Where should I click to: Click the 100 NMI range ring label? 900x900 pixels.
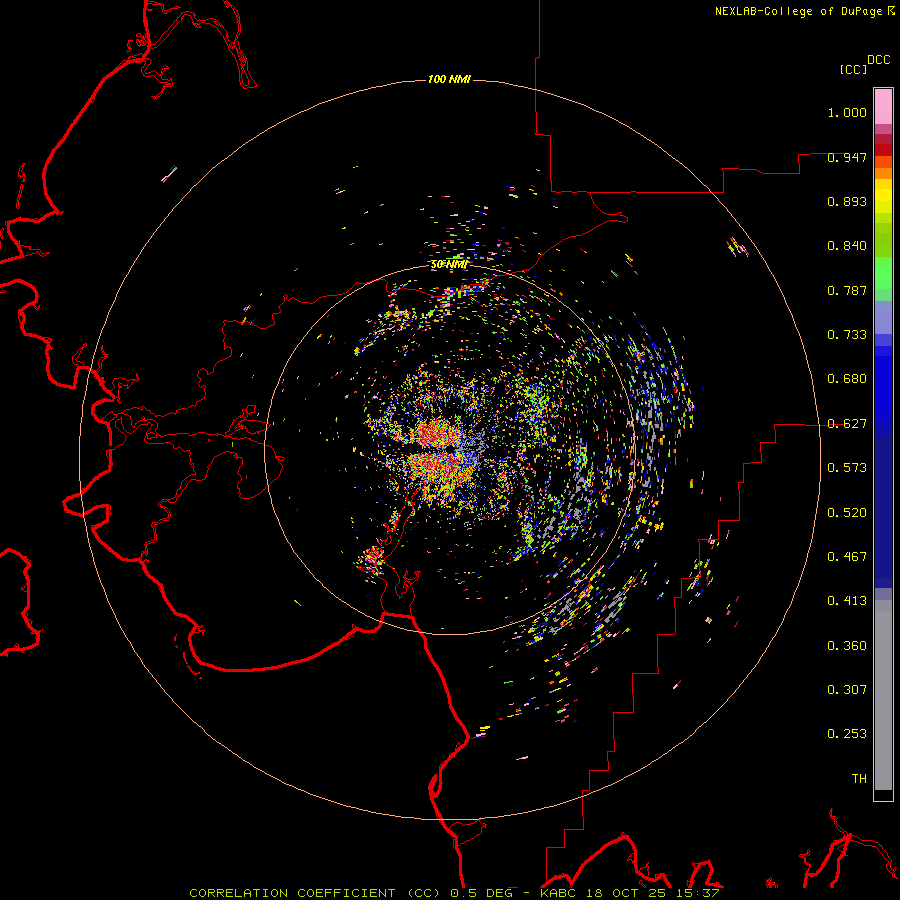(449, 79)
